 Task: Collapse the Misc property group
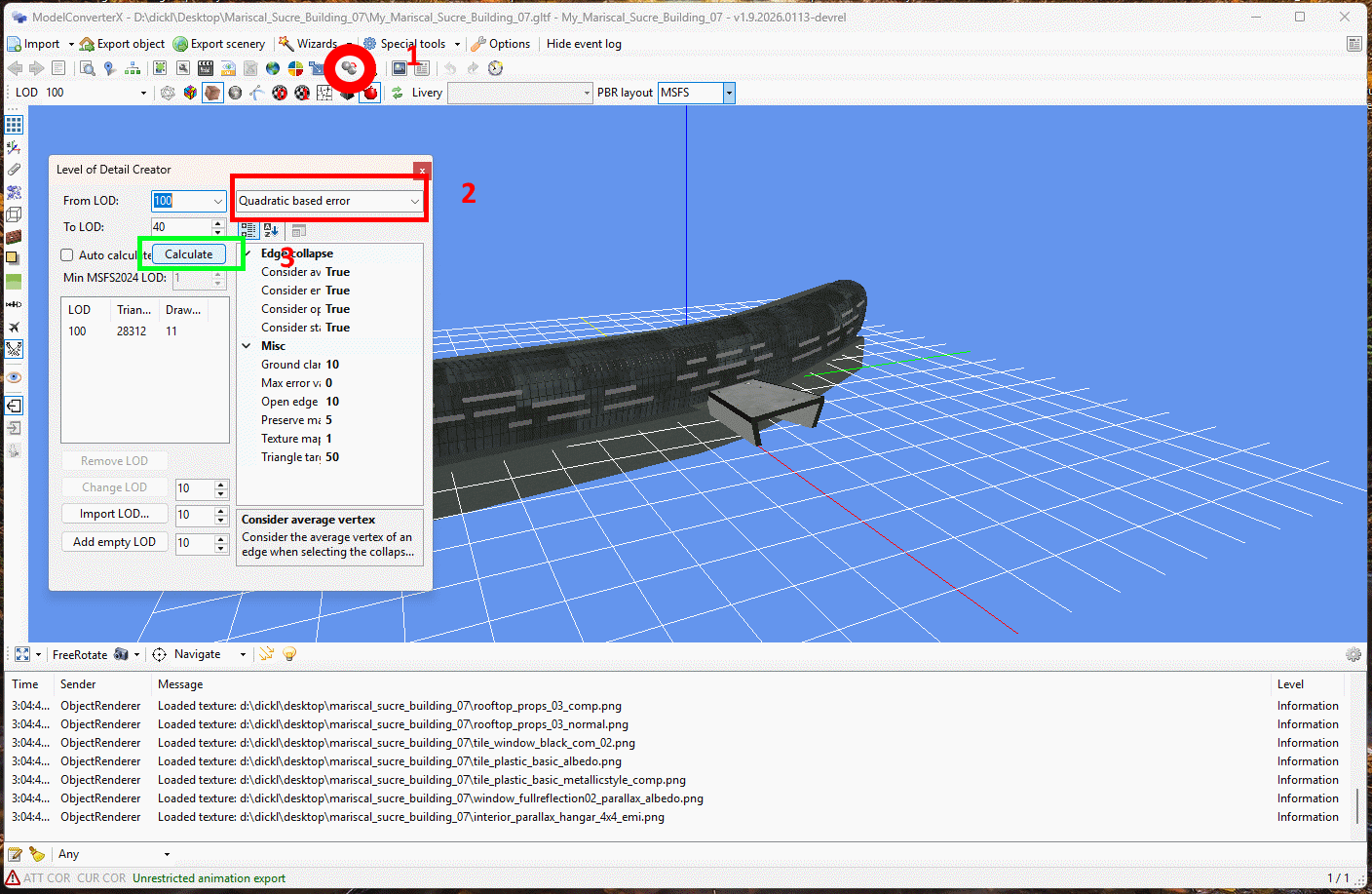click(248, 346)
